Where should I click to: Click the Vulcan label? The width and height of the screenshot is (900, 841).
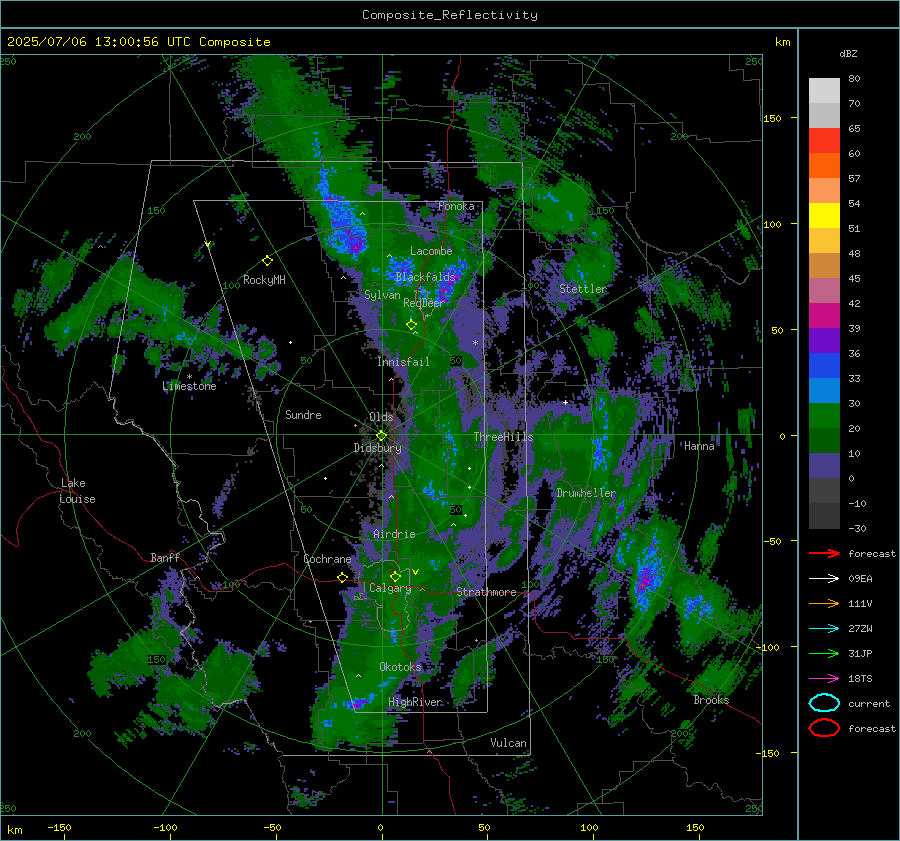click(508, 743)
